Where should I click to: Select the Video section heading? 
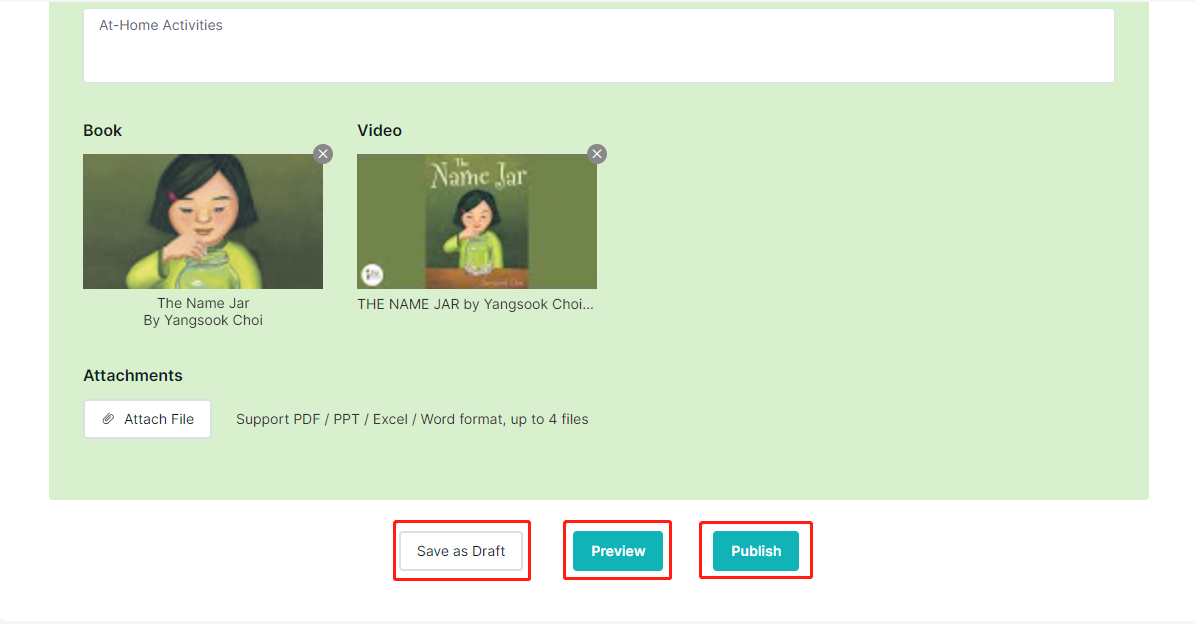coord(380,130)
